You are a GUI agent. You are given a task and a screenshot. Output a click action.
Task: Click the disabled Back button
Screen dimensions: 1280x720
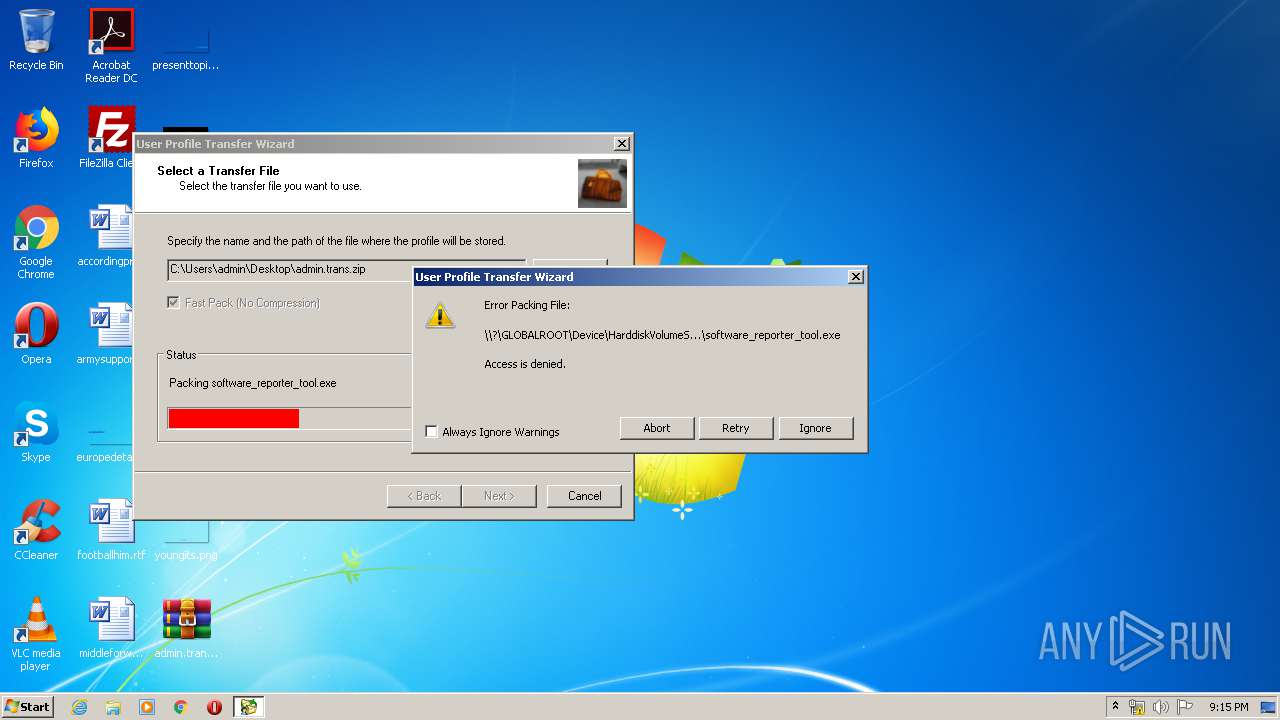(x=424, y=496)
